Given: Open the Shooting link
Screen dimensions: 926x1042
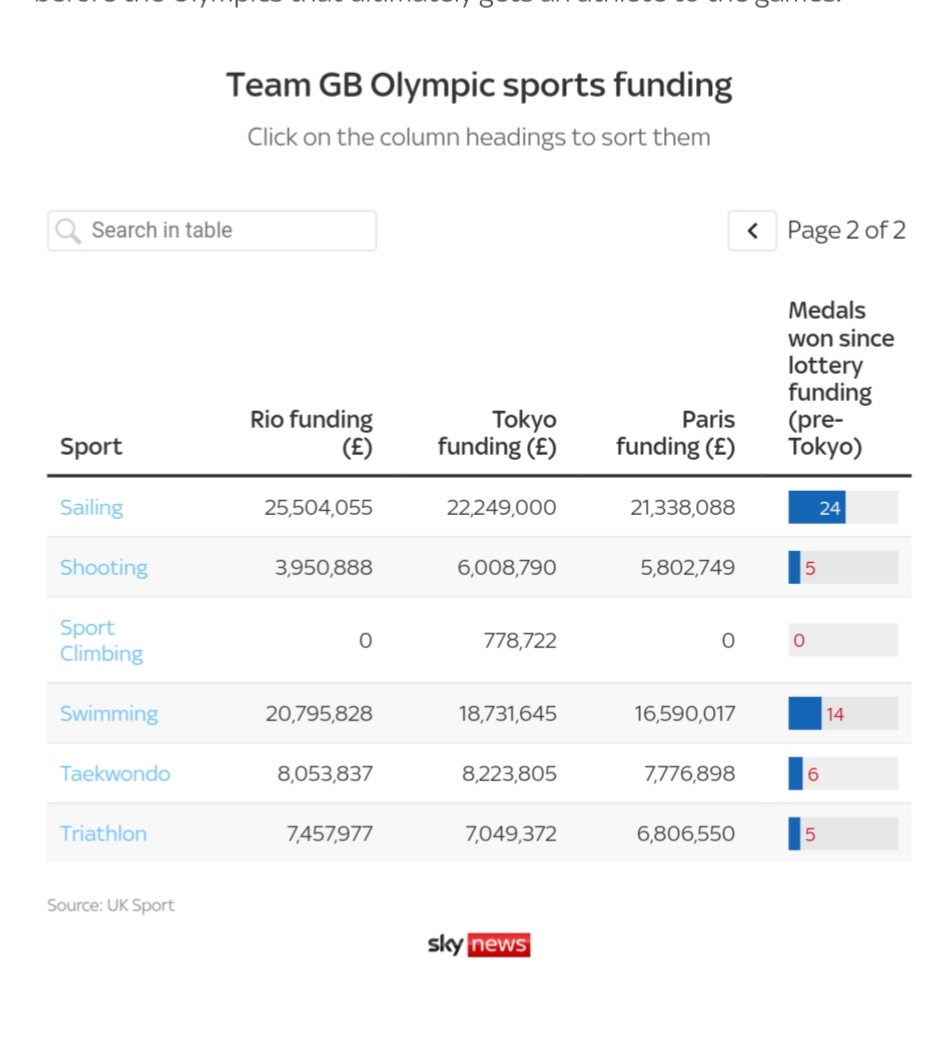Looking at the screenshot, I should pos(104,567).
